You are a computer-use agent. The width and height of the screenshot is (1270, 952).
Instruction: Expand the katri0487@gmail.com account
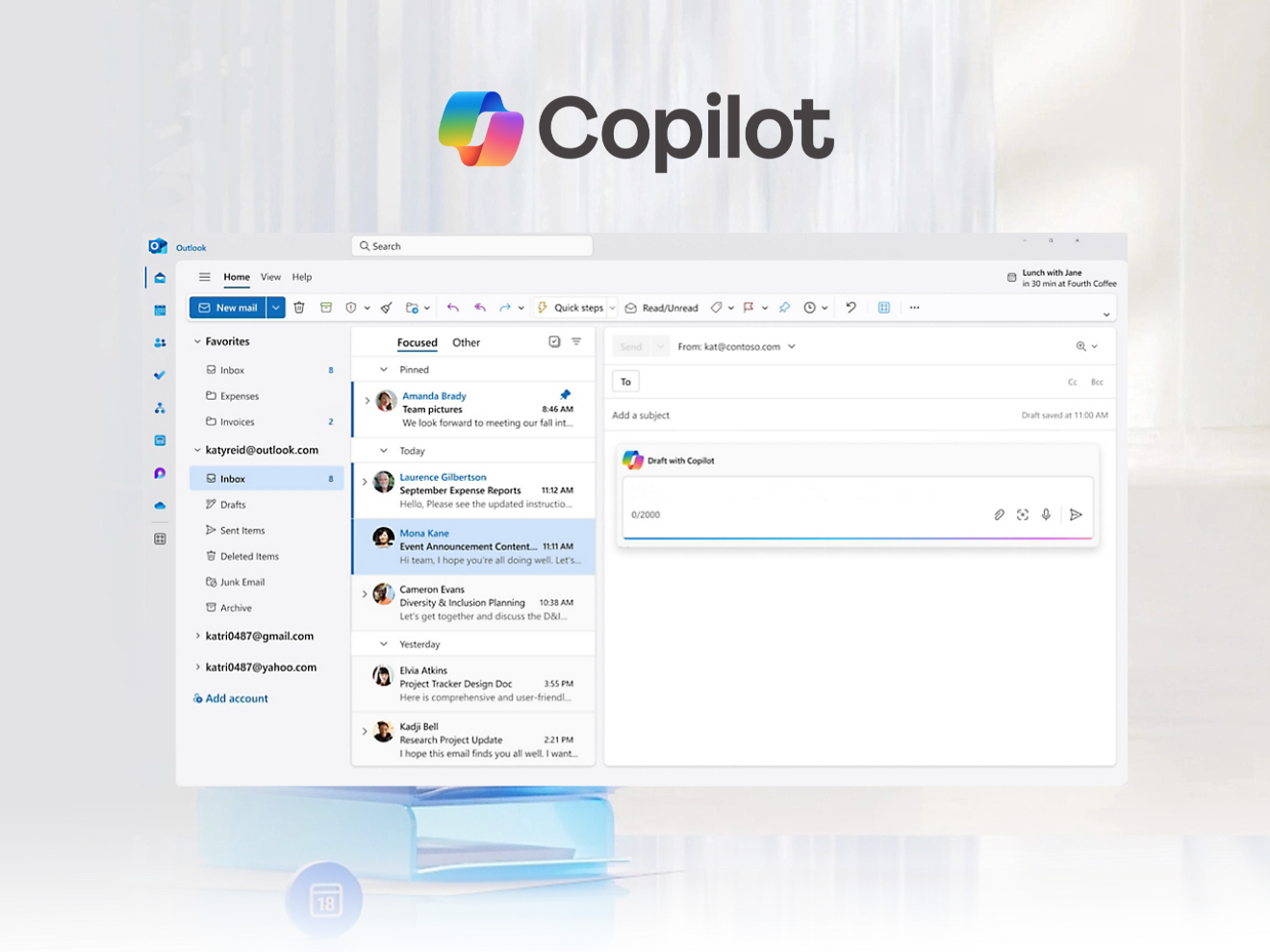(x=197, y=636)
